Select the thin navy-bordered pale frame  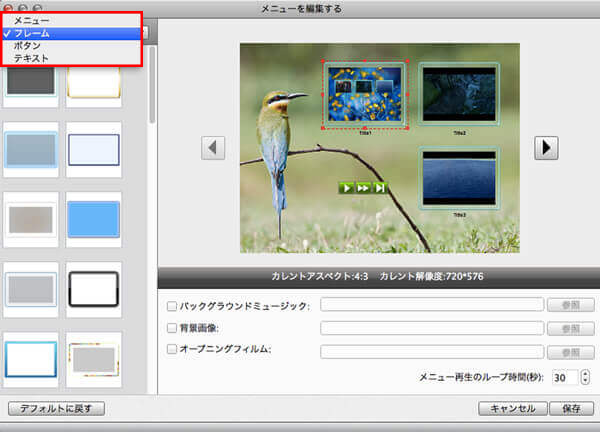[x=94, y=150]
